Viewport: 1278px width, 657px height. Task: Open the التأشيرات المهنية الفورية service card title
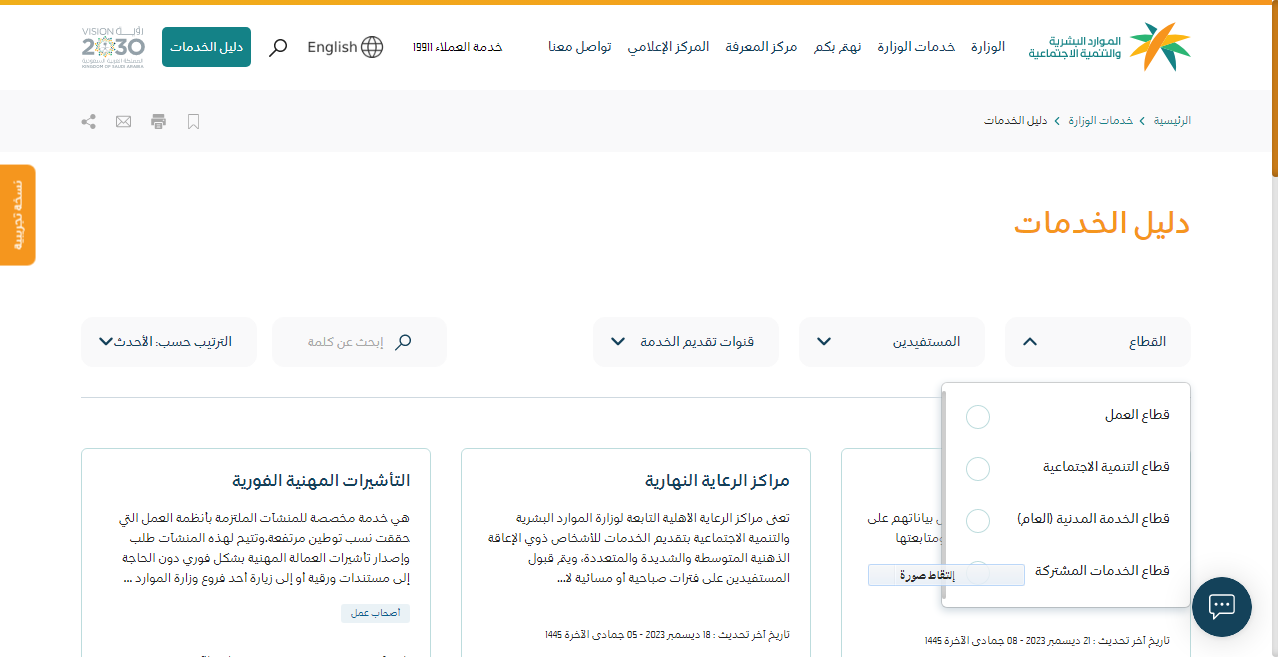[x=321, y=481]
